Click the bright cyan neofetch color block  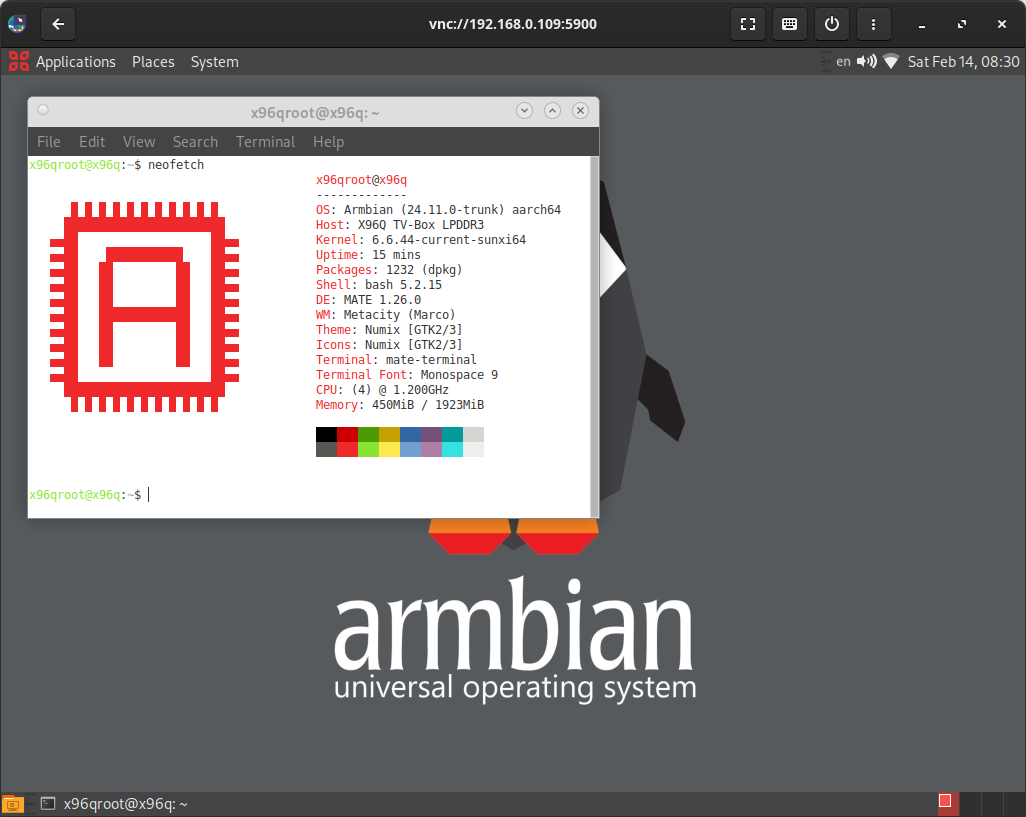[x=452, y=449]
